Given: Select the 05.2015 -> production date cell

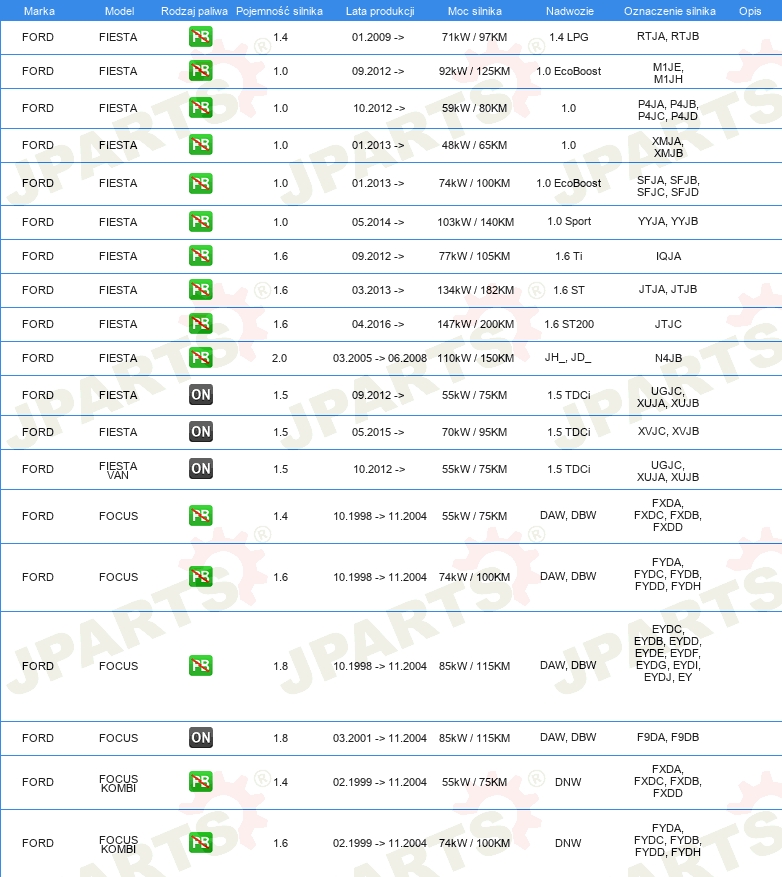Looking at the screenshot, I should tap(378, 432).
